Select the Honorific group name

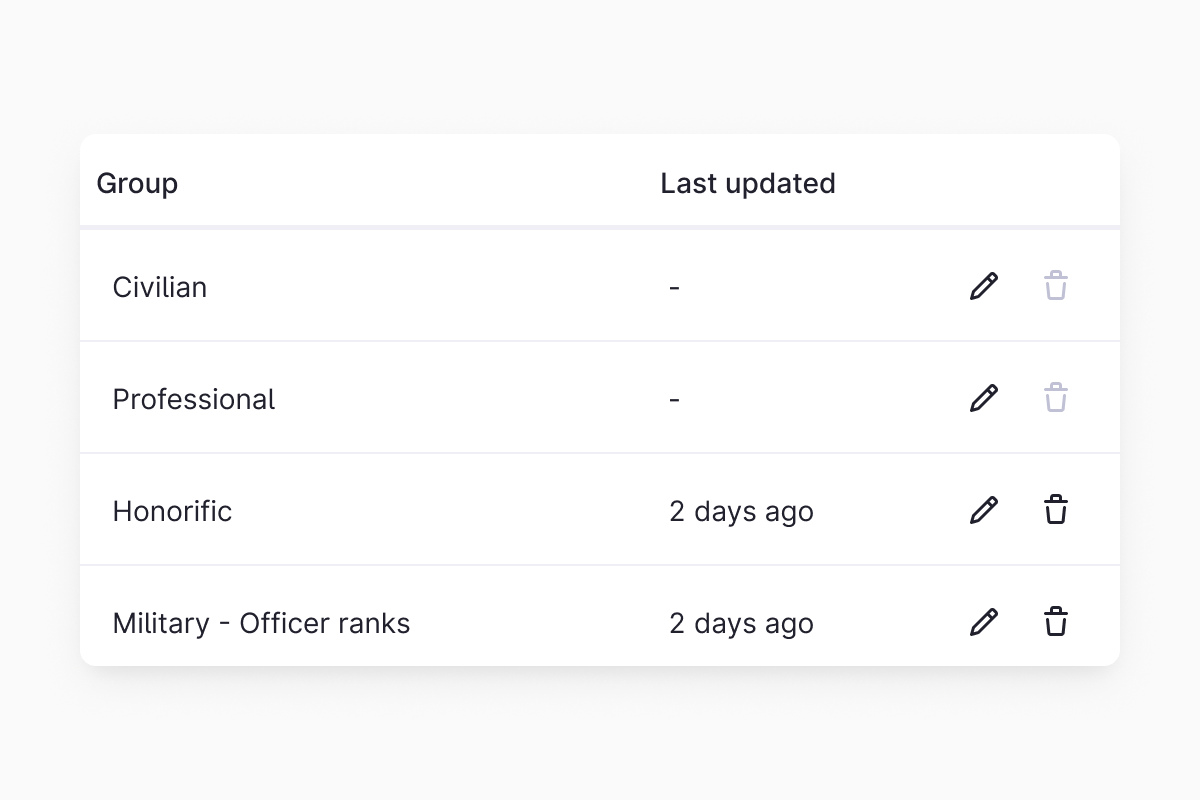[172, 511]
